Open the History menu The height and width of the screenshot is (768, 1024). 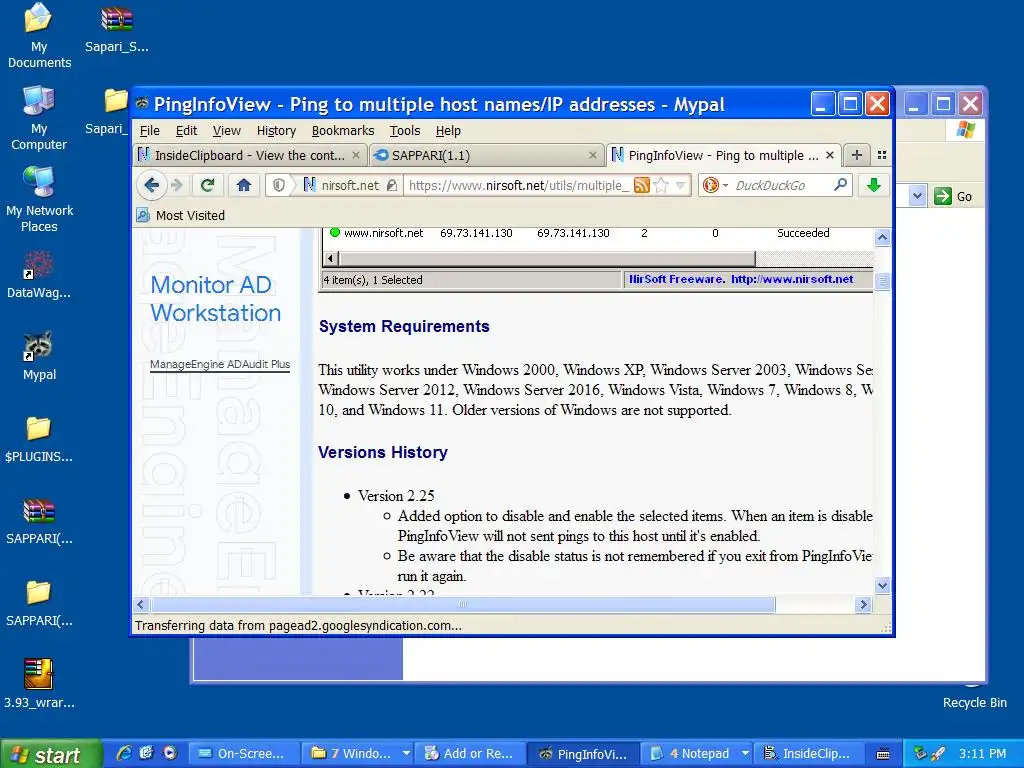[x=276, y=131]
